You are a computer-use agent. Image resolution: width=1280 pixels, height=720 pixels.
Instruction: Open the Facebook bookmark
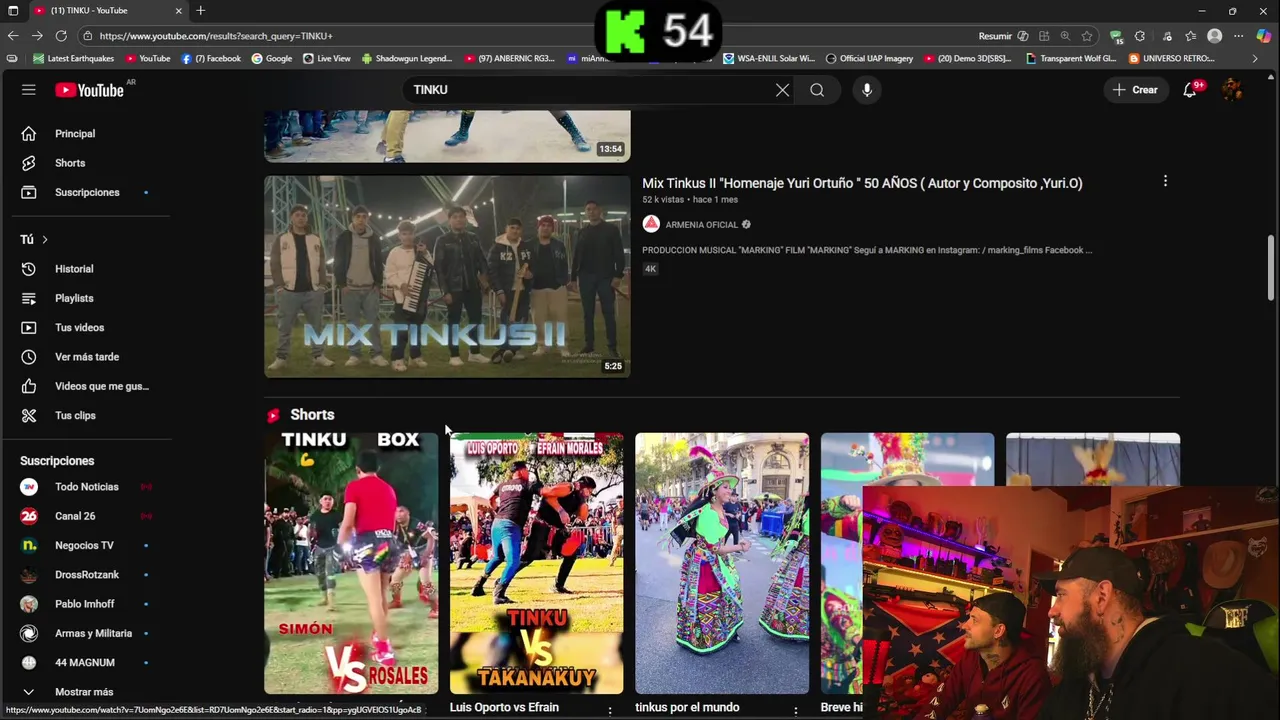tap(211, 59)
